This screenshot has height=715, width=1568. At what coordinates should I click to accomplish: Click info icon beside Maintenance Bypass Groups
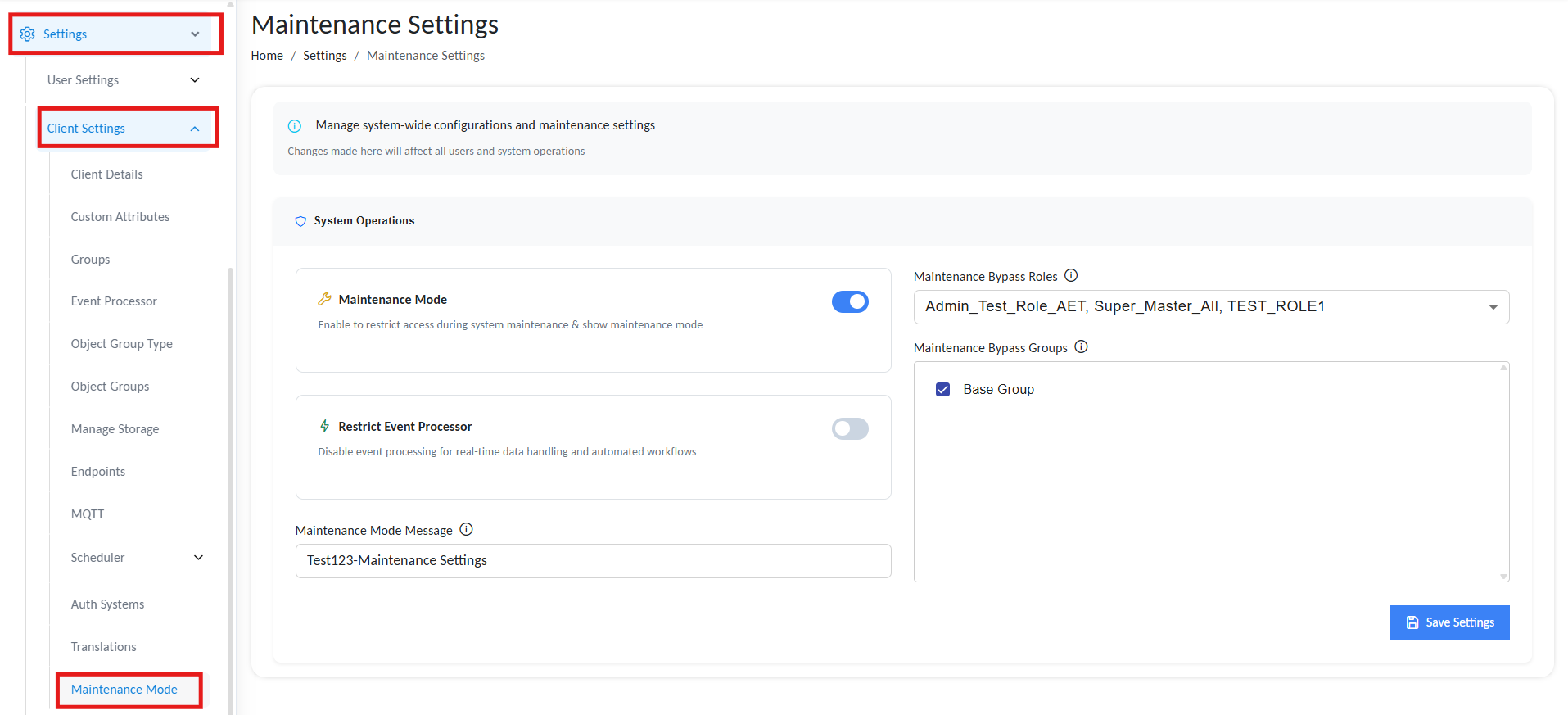coord(1081,347)
